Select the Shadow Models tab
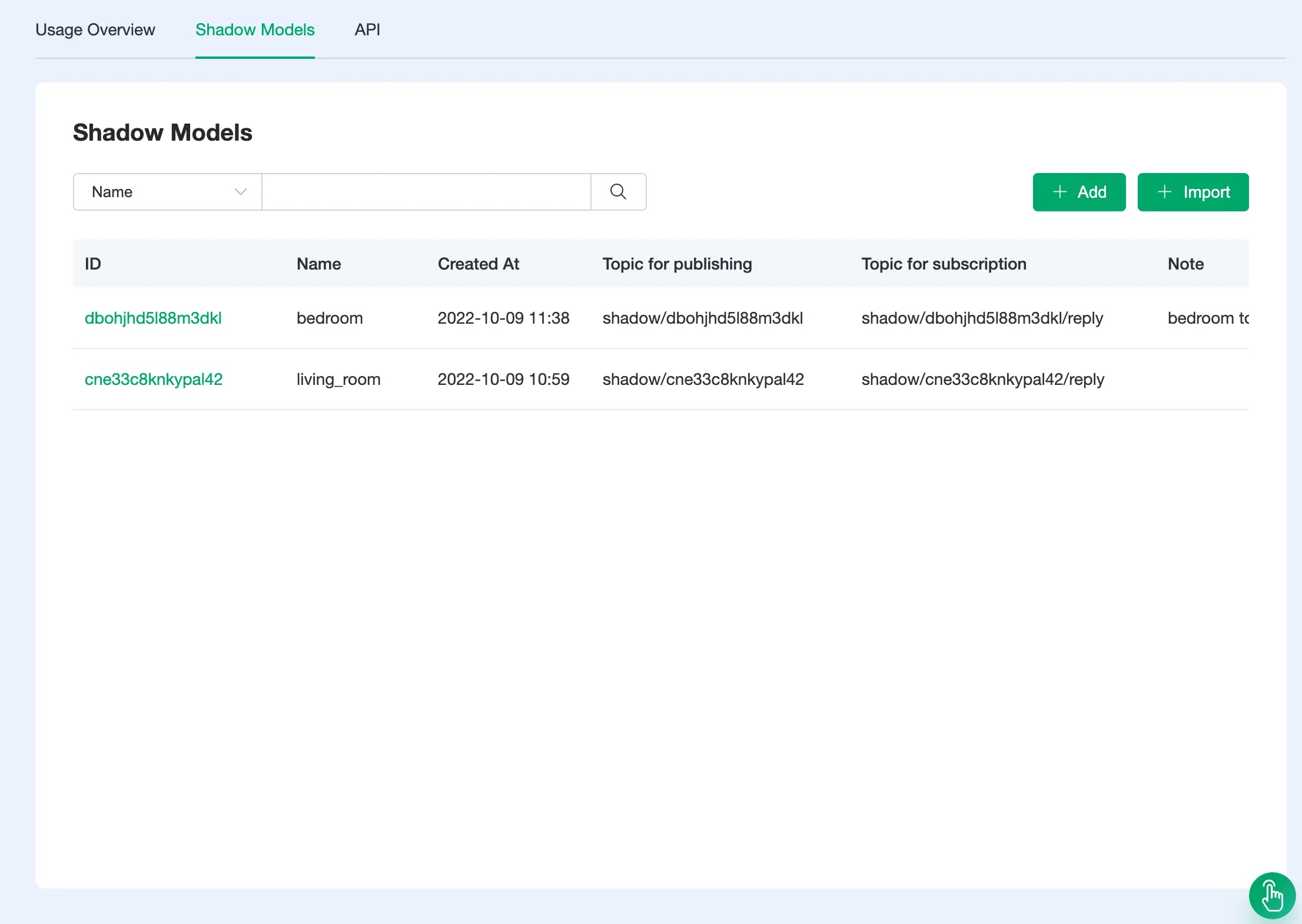This screenshot has width=1302, height=924. coord(255,29)
